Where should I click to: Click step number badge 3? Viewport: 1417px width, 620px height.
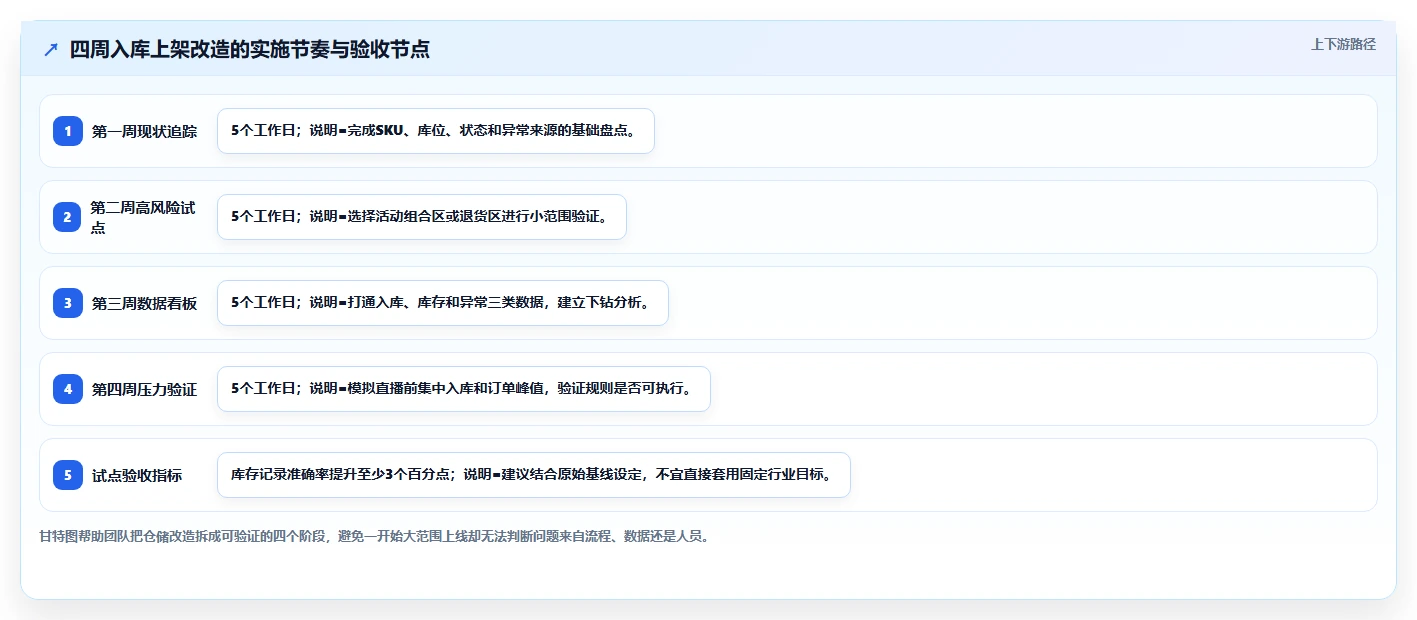(x=68, y=303)
